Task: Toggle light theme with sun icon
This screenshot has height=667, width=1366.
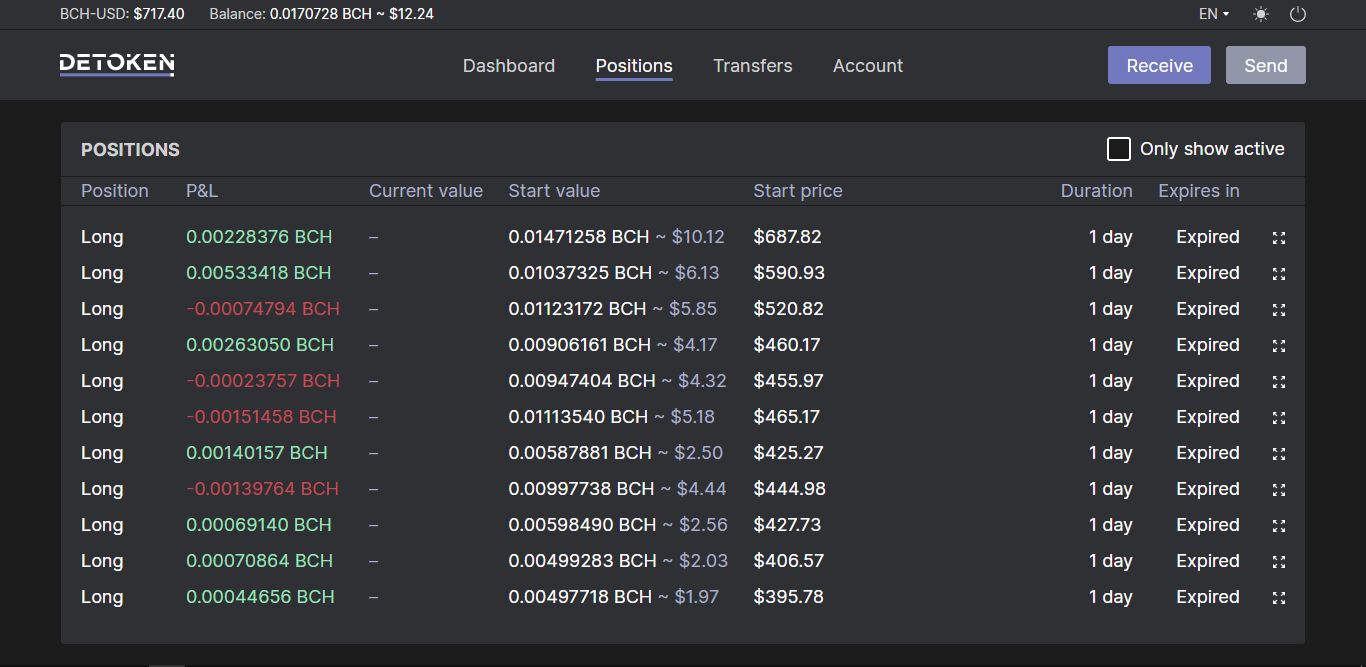Action: click(1260, 14)
